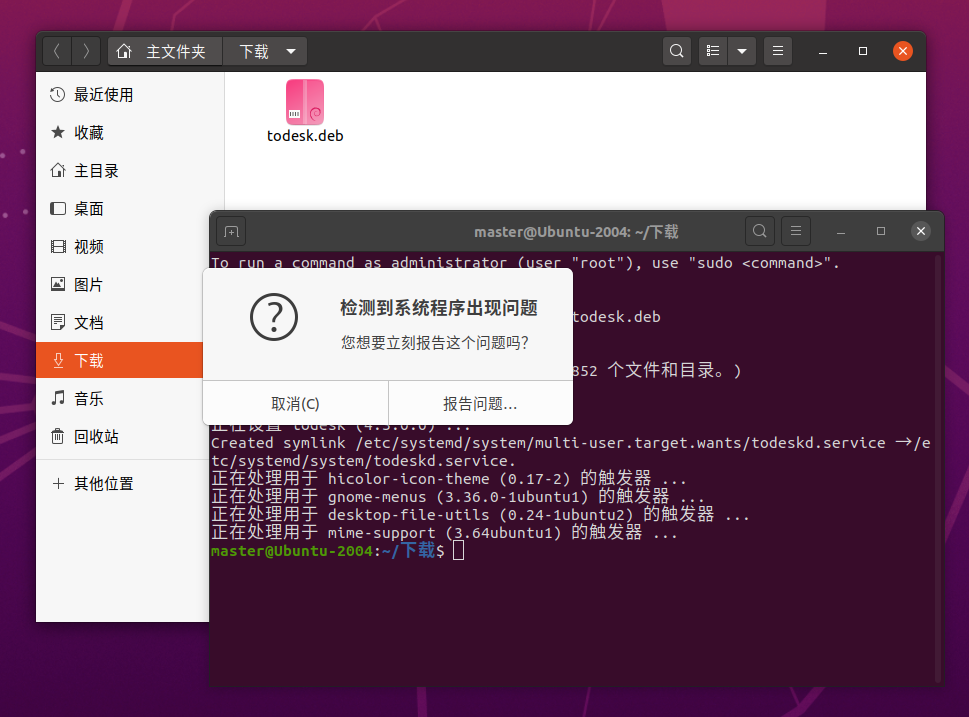Maximize the file manager window
The height and width of the screenshot is (717, 969).
(x=863, y=51)
